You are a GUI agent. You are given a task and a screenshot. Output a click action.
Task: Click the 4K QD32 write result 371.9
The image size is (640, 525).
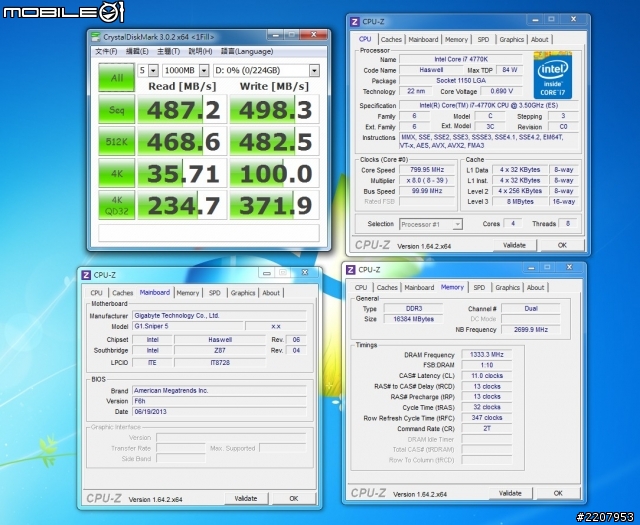click(x=274, y=205)
